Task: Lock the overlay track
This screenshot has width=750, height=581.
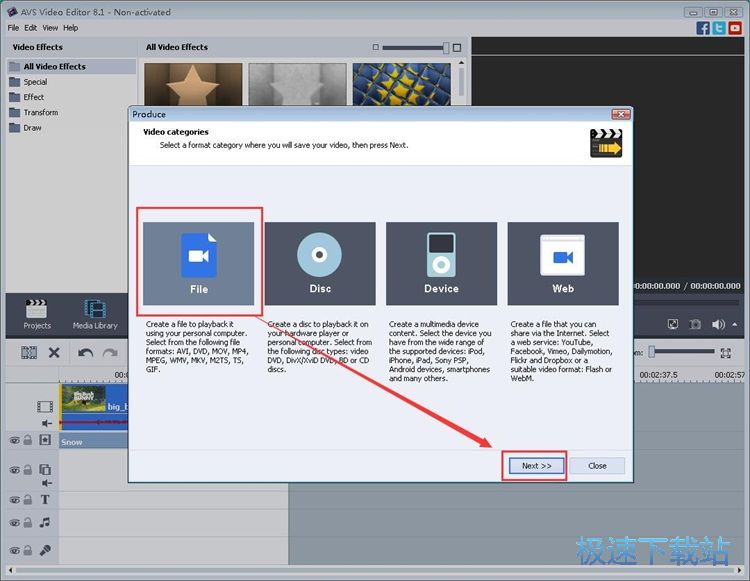Action: [28, 470]
